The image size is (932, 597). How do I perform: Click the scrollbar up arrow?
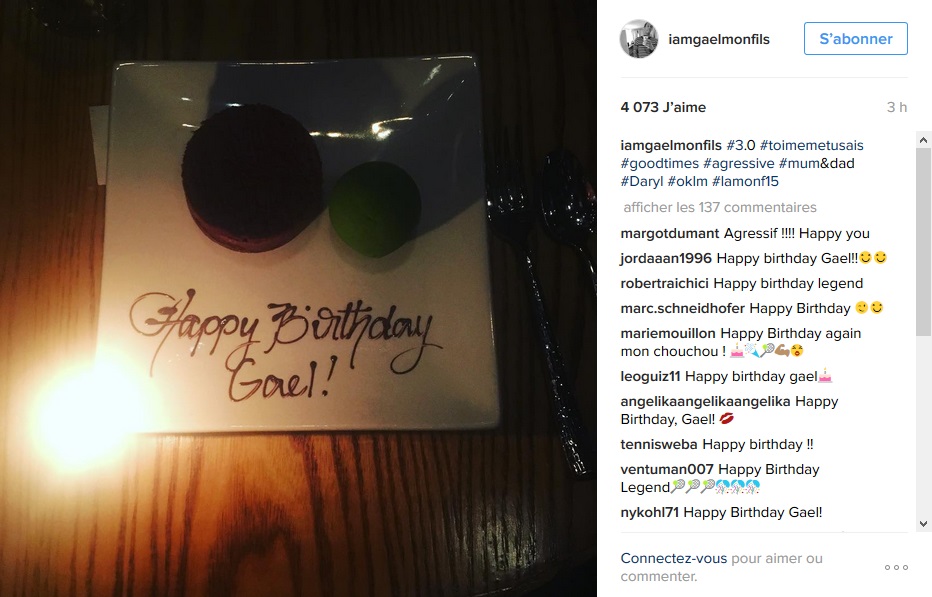tap(923, 140)
